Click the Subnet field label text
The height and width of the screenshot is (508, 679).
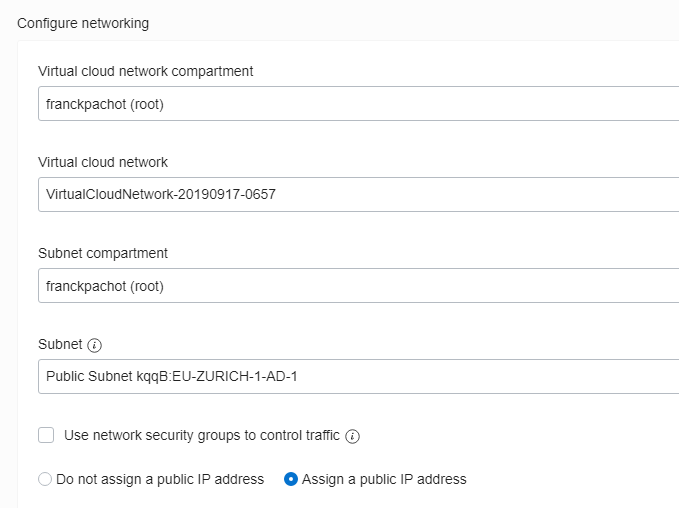[60, 344]
